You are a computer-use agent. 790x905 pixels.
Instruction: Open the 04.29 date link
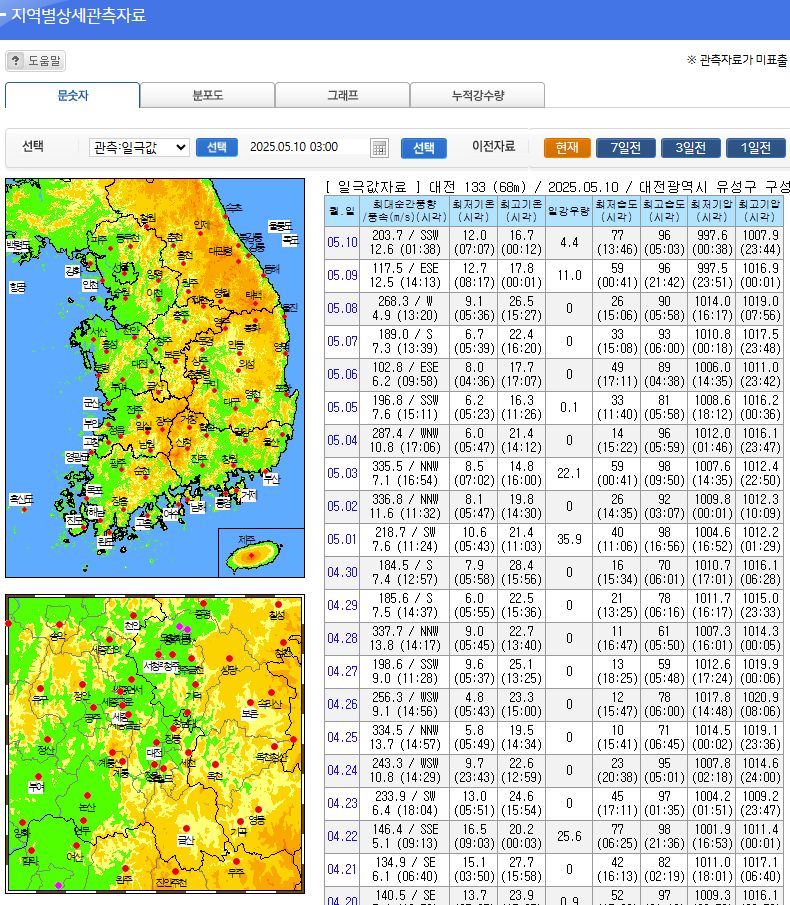(342, 605)
